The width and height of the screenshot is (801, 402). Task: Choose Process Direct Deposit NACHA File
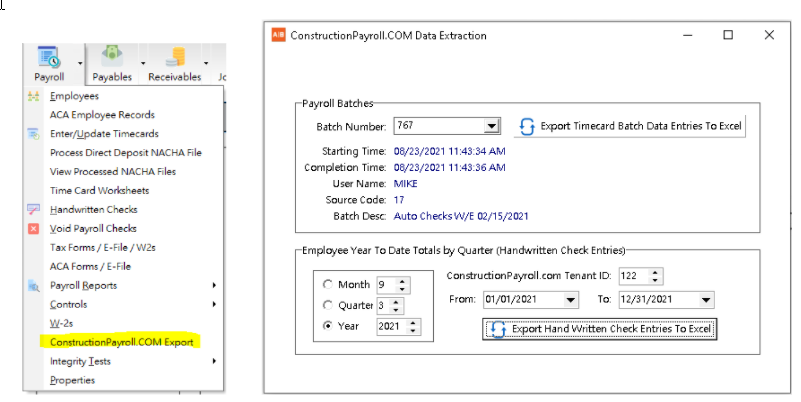[126, 153]
